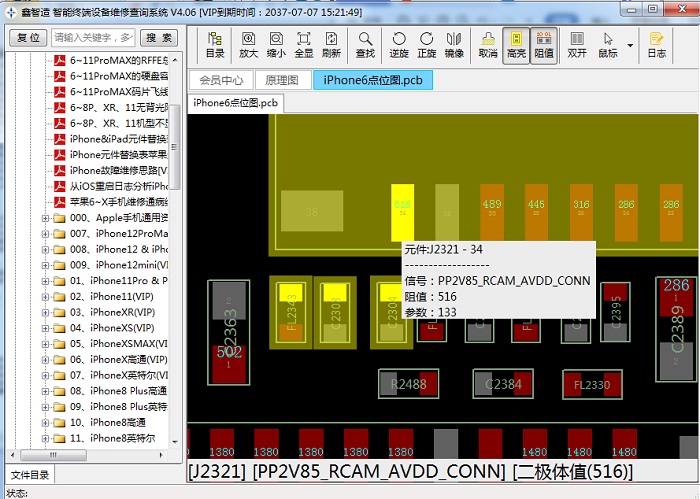Expand the 000、Apple手机通用 folder
The height and width of the screenshot is (499, 700).
45,218
